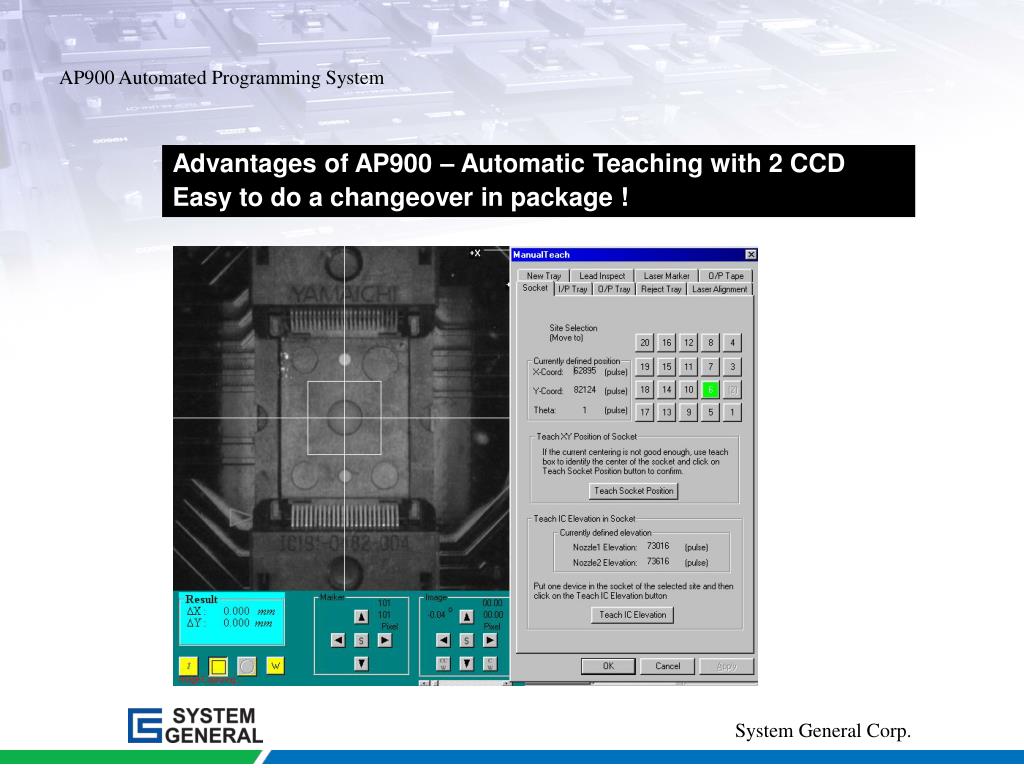The height and width of the screenshot is (768, 1024).
Task: Move to socket site 3
Action: (732, 367)
